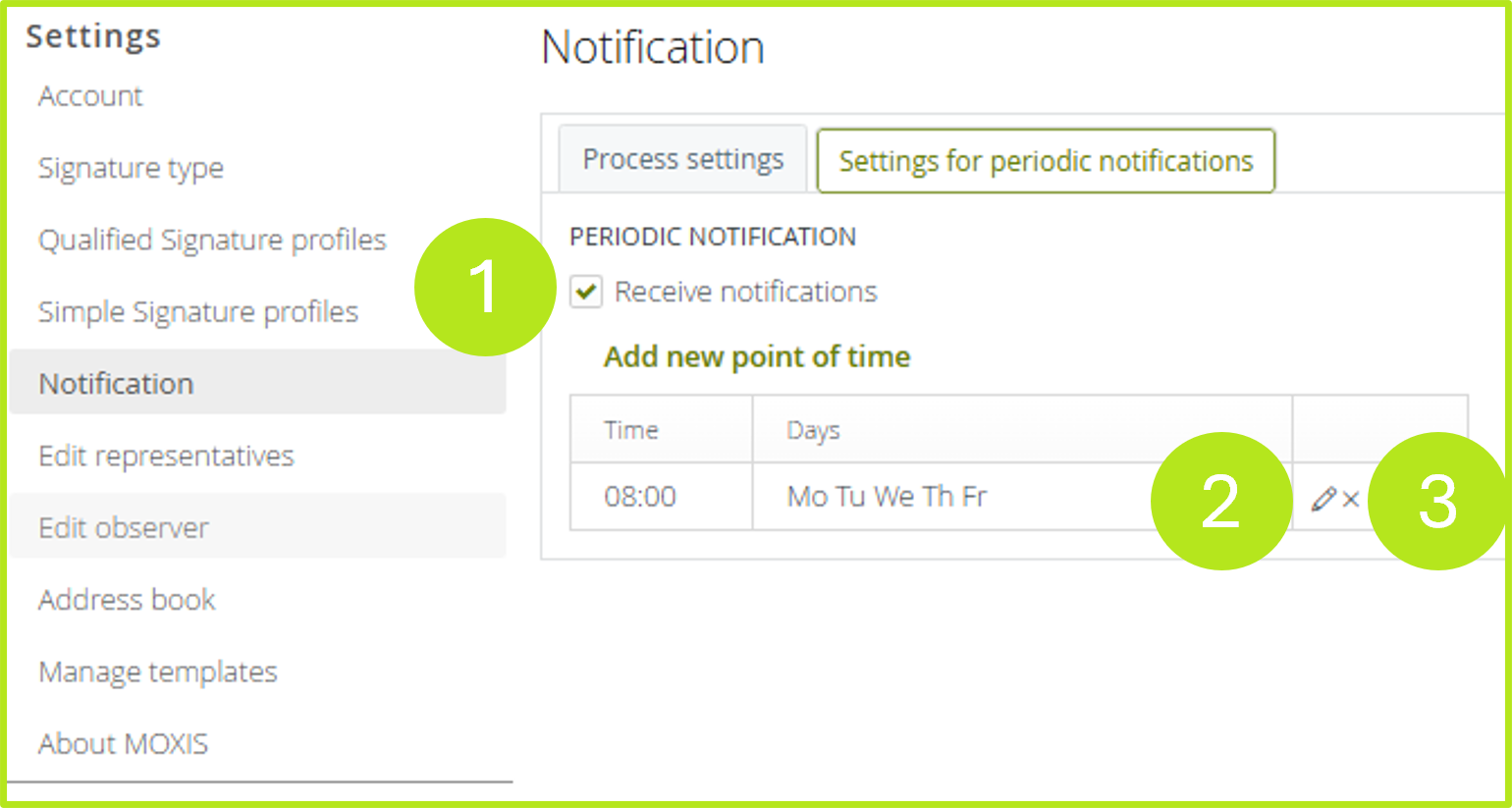Switch to the Process settings tab
Screen dimensions: 1512x808
pyautogui.click(x=682, y=158)
